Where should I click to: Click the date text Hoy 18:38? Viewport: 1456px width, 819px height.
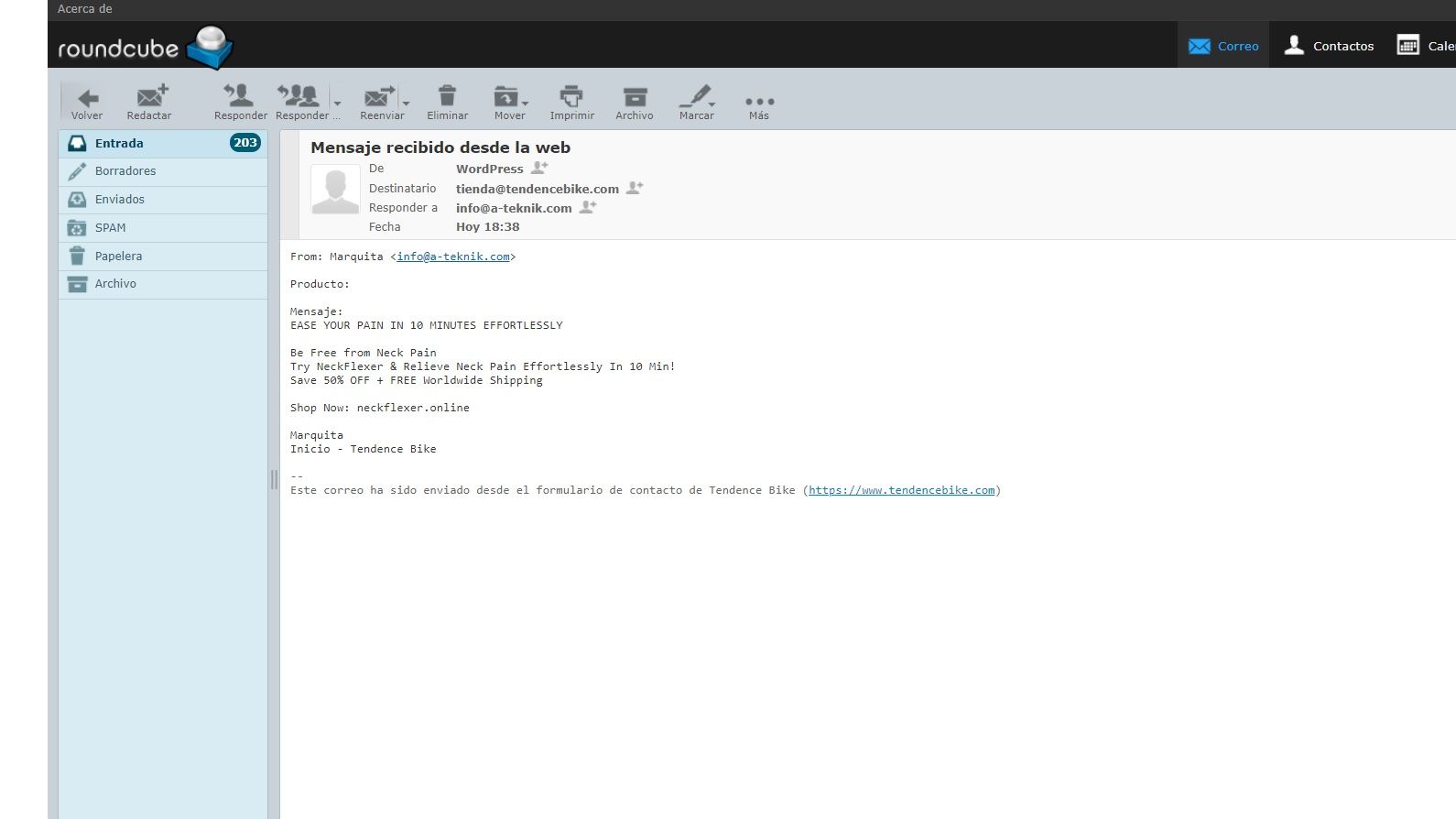[487, 227]
